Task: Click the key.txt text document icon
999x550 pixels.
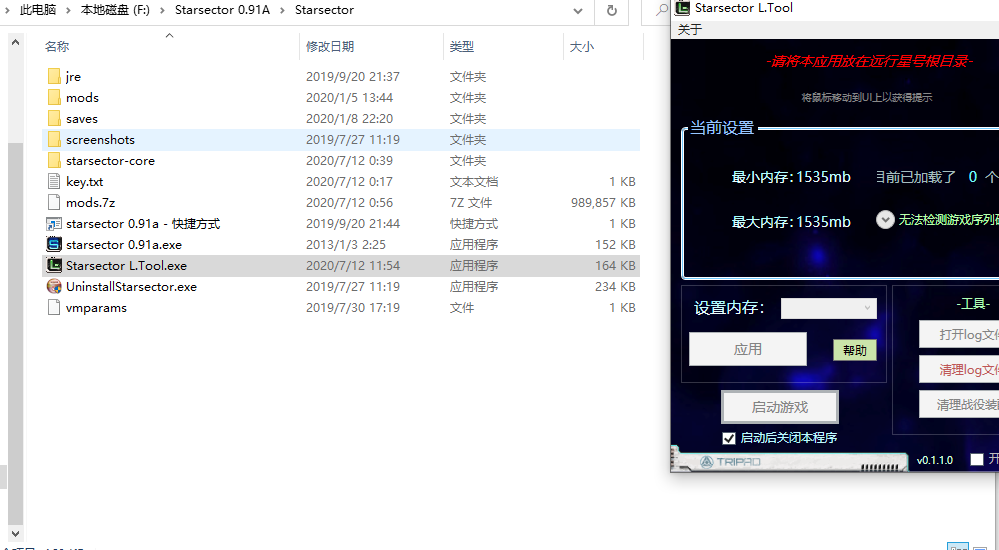Action: 54,182
